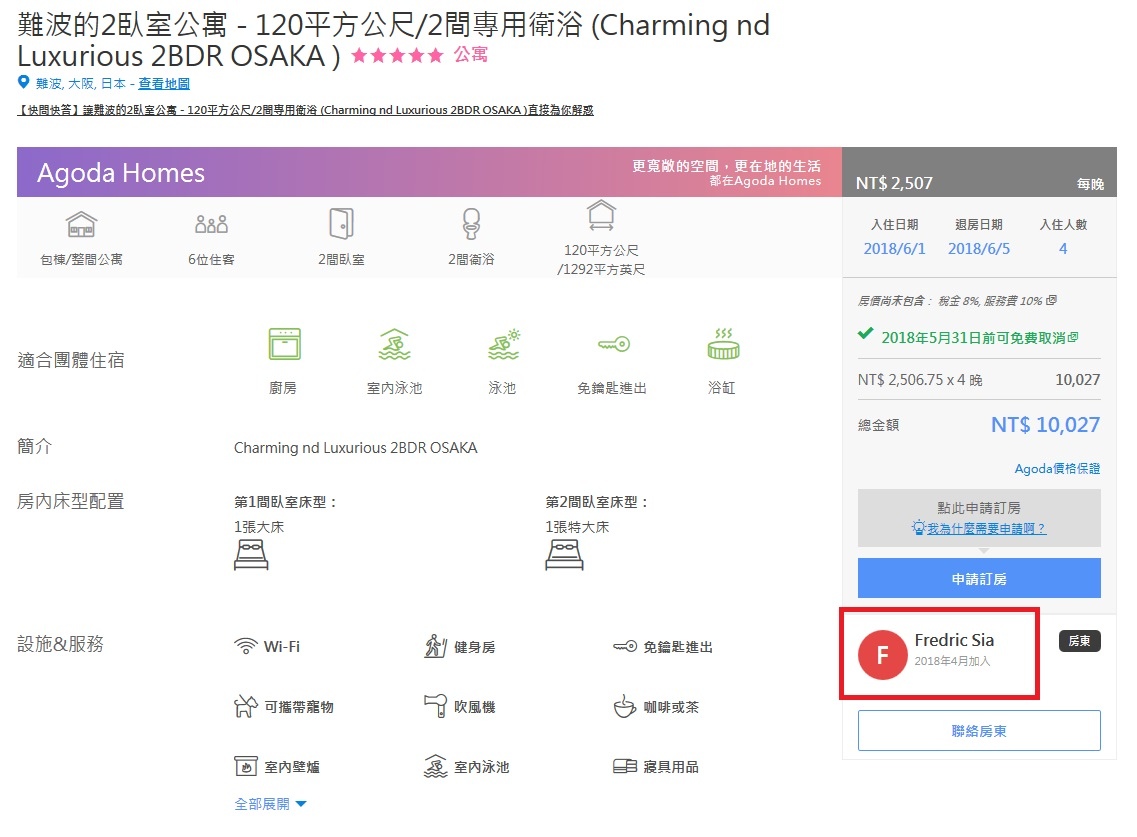The image size is (1137, 837).
Task: Click the 吹風機 hair dryer icon
Action: pos(435,706)
